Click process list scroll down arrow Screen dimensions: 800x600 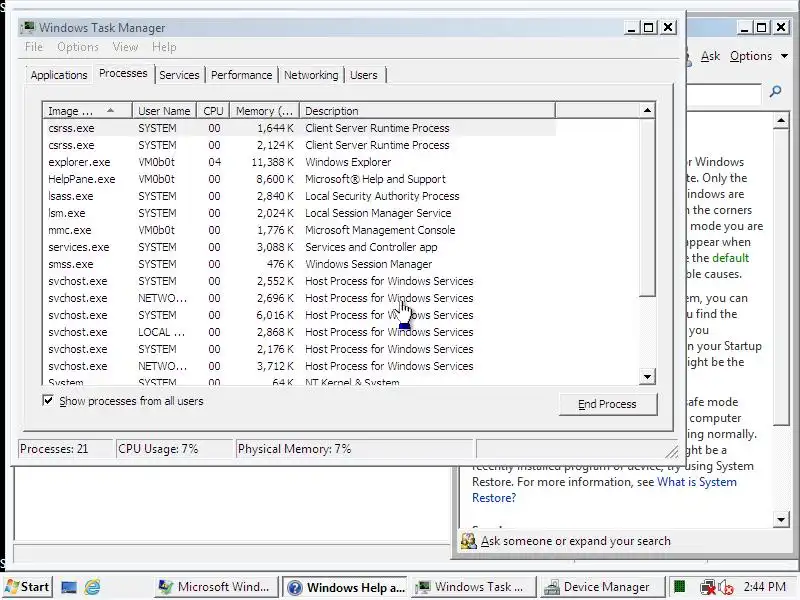[647, 377]
